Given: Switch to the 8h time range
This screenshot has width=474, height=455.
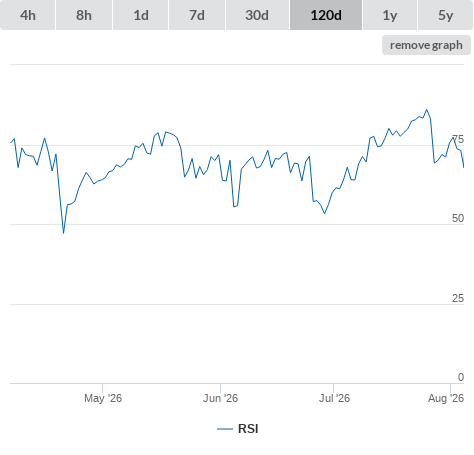Looking at the screenshot, I should click(84, 15).
